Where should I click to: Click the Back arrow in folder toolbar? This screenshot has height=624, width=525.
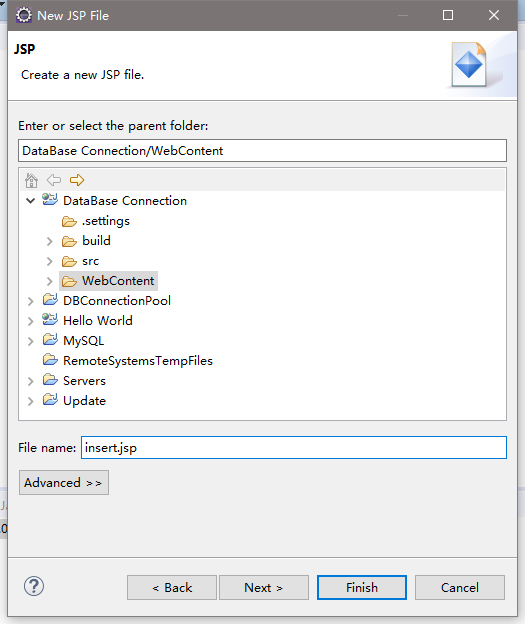(x=54, y=180)
